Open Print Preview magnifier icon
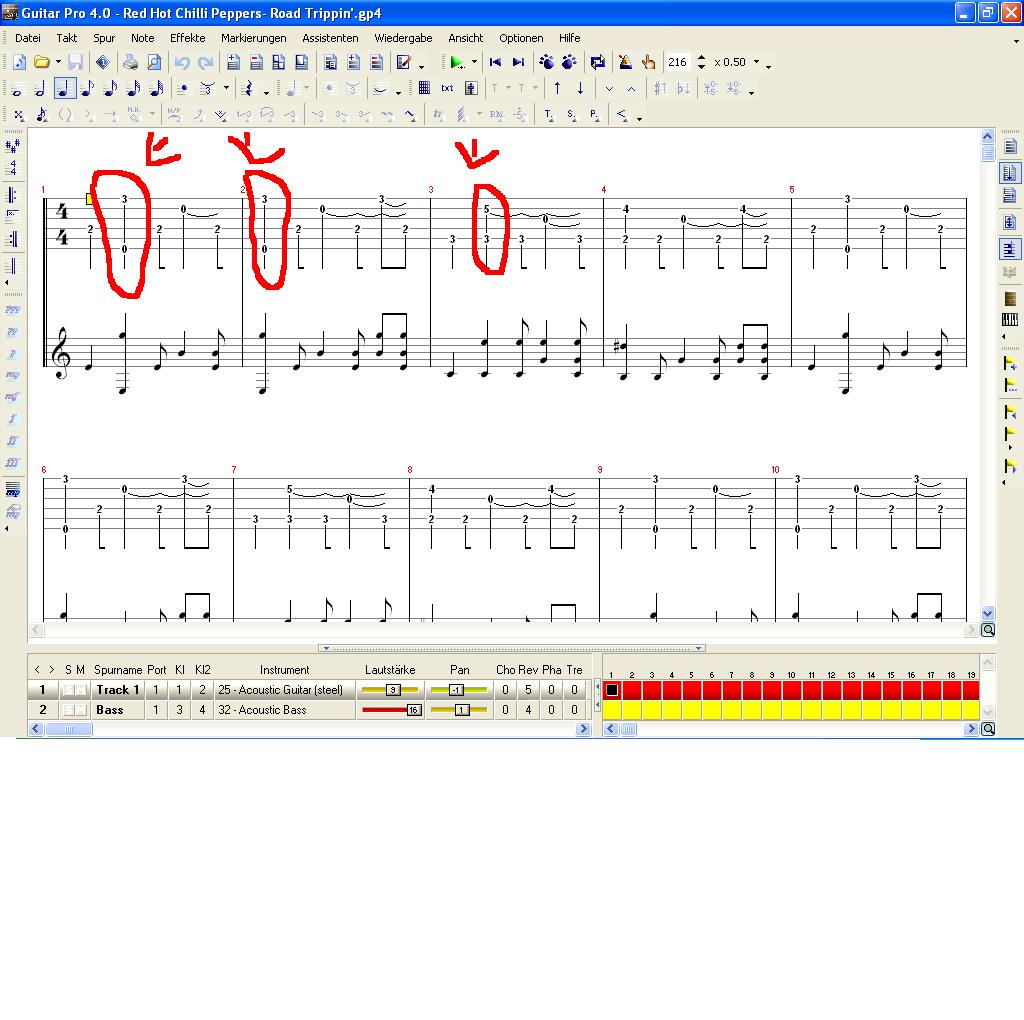 click(154, 62)
